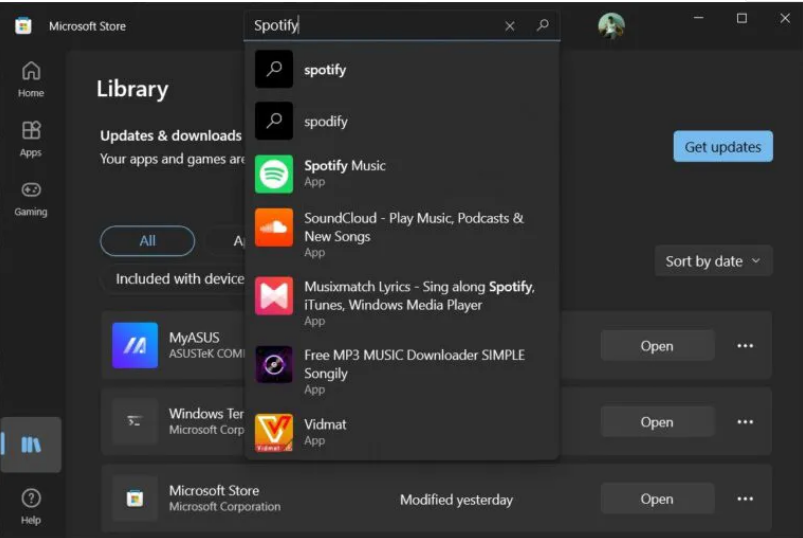Viewport: 803px width, 538px height.
Task: Select Spotify Music app result
Action: click(402, 174)
